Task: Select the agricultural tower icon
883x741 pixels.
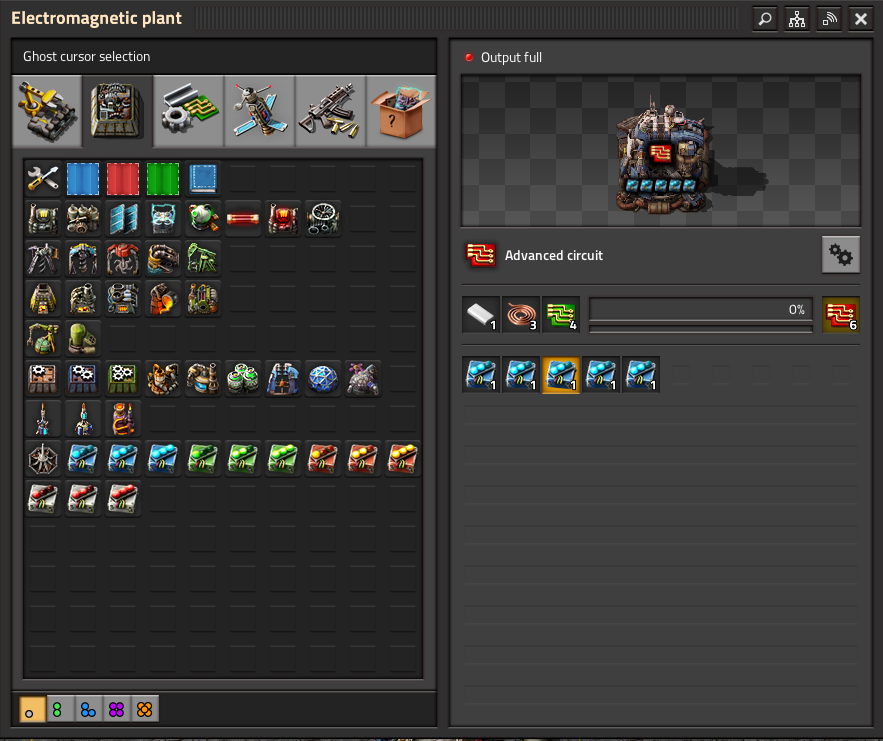Action: tap(43, 338)
